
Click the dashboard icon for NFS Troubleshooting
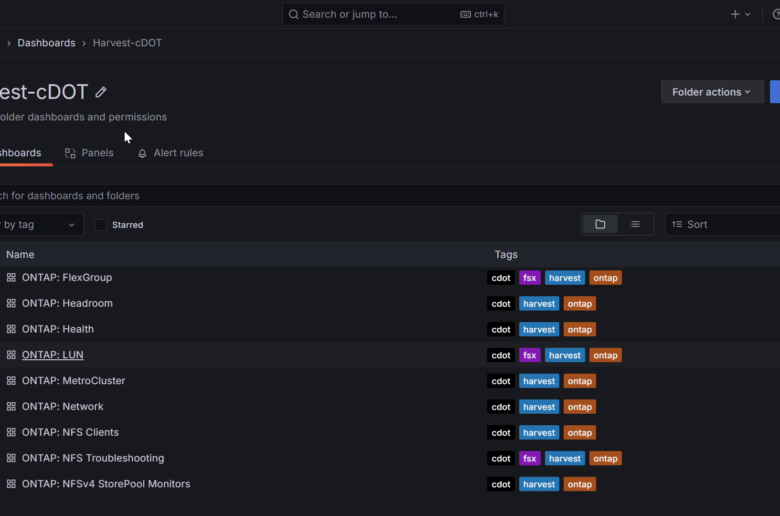[x=11, y=458]
